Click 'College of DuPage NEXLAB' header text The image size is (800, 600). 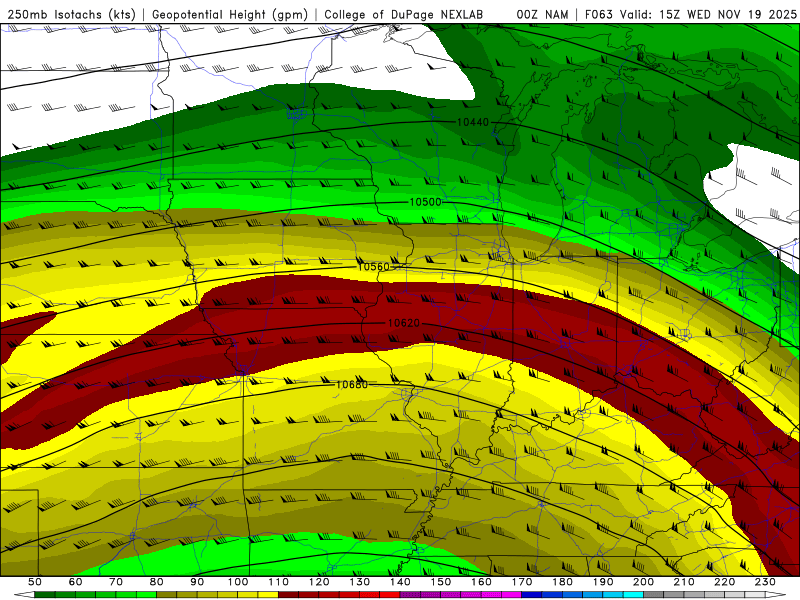pyautogui.click(x=404, y=14)
